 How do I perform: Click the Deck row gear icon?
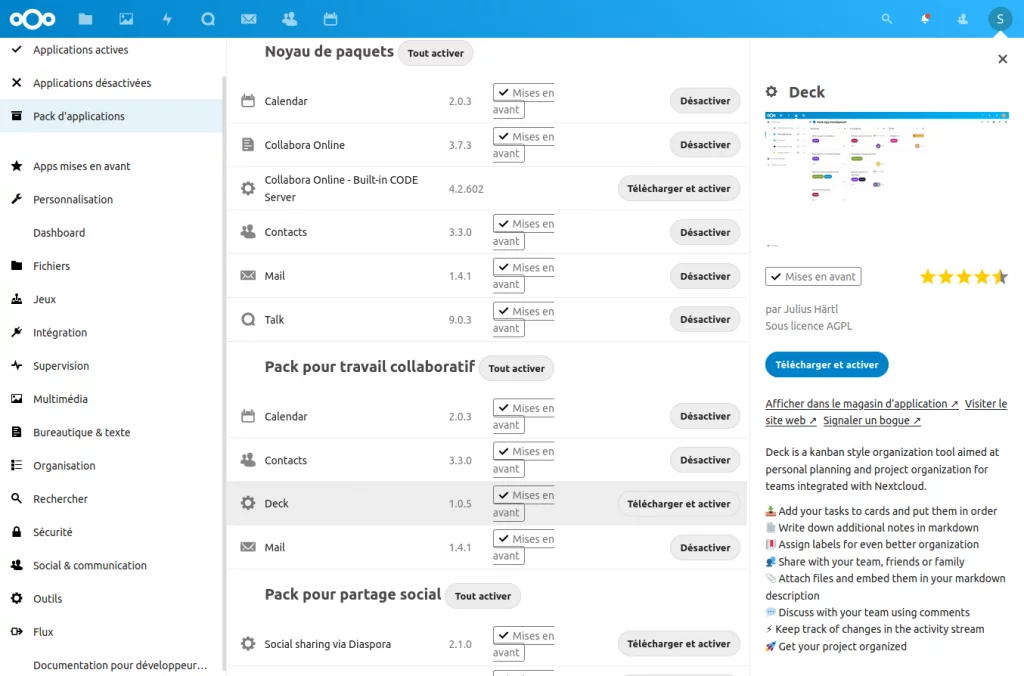[248, 503]
